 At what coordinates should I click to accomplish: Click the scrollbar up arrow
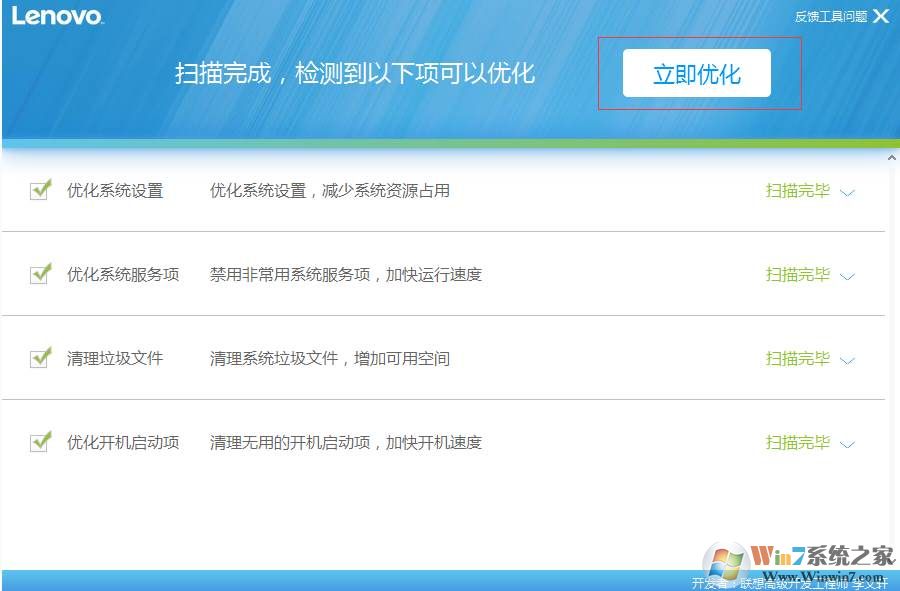tap(891, 158)
